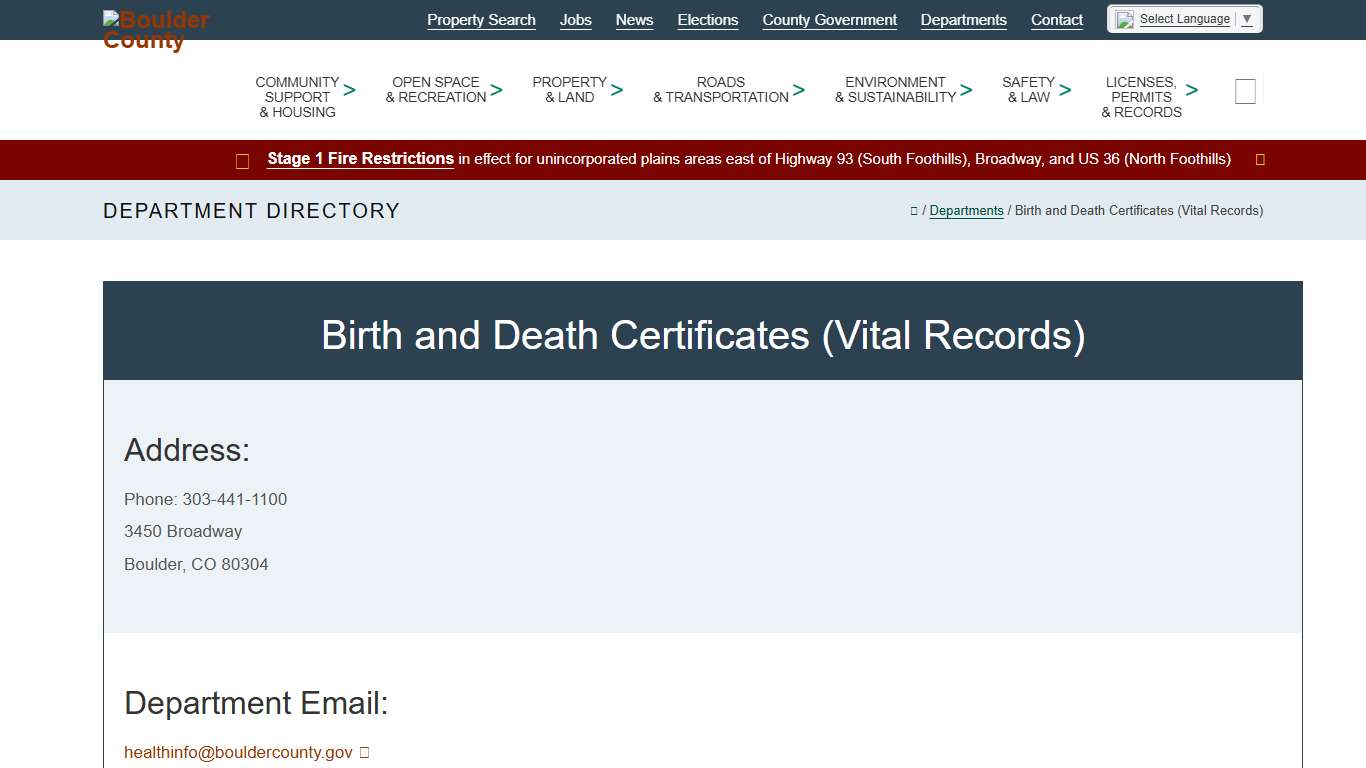Select Elections from the top menu

707,20
